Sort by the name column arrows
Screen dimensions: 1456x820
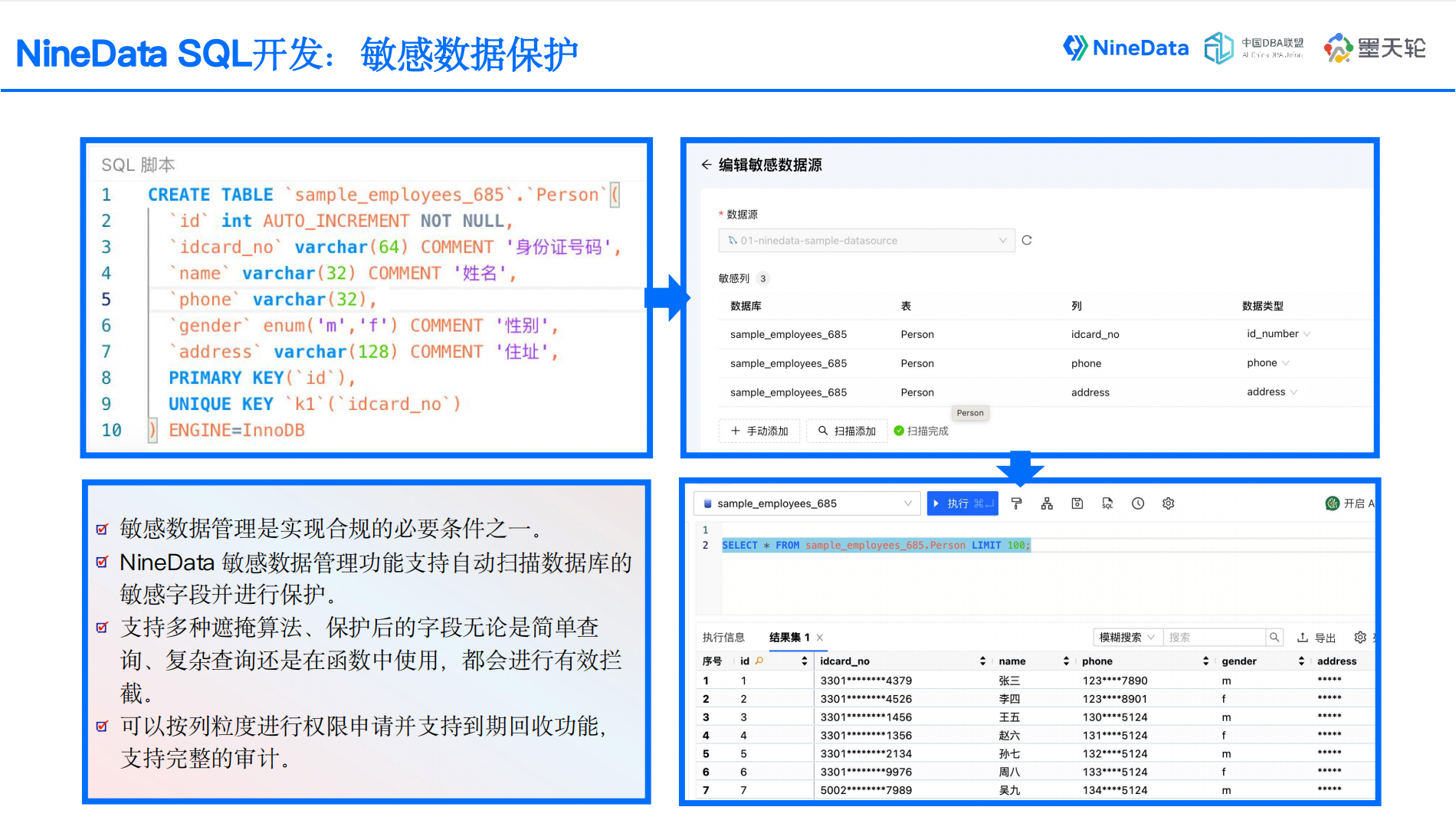[1066, 661]
